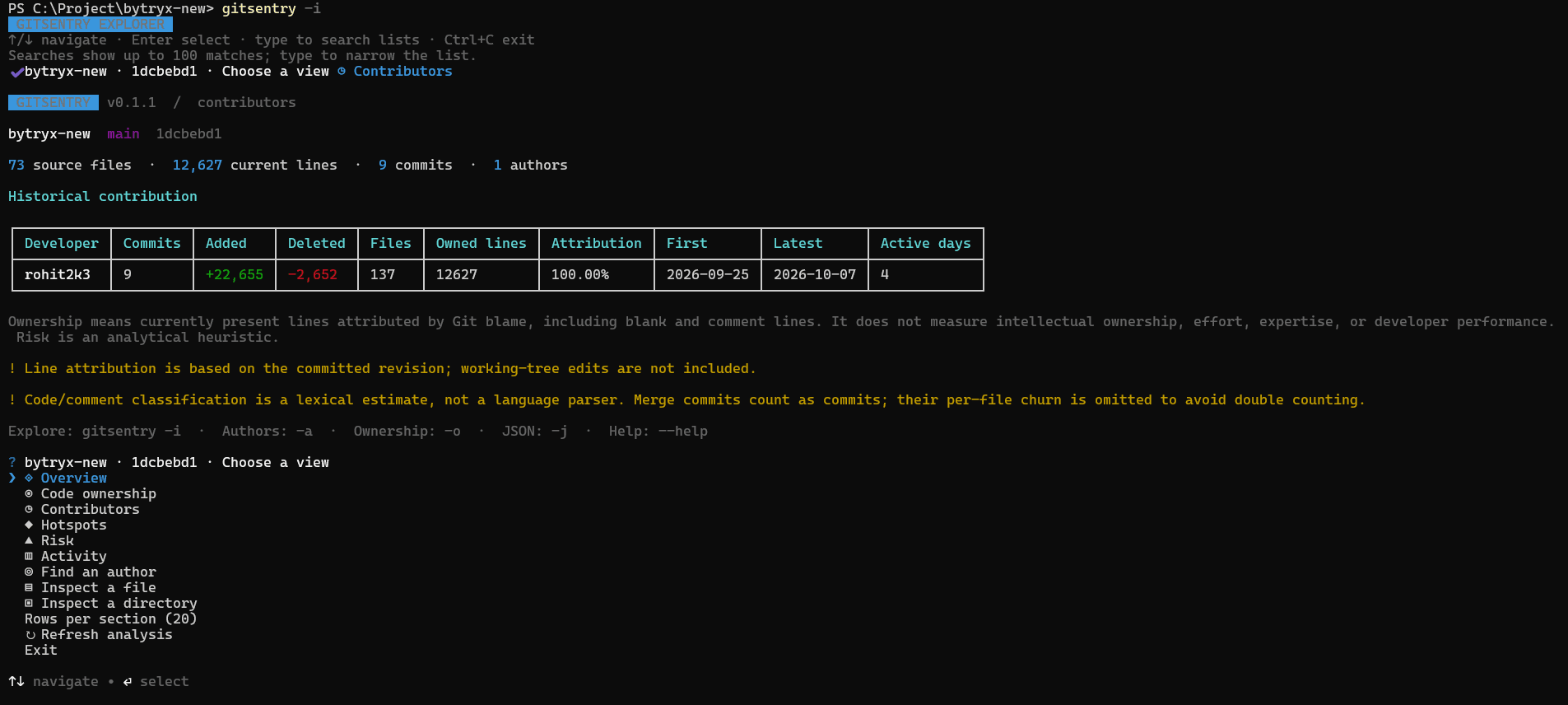The image size is (1568, 705).
Task: Open the Code ownership view
Action: coord(99,494)
